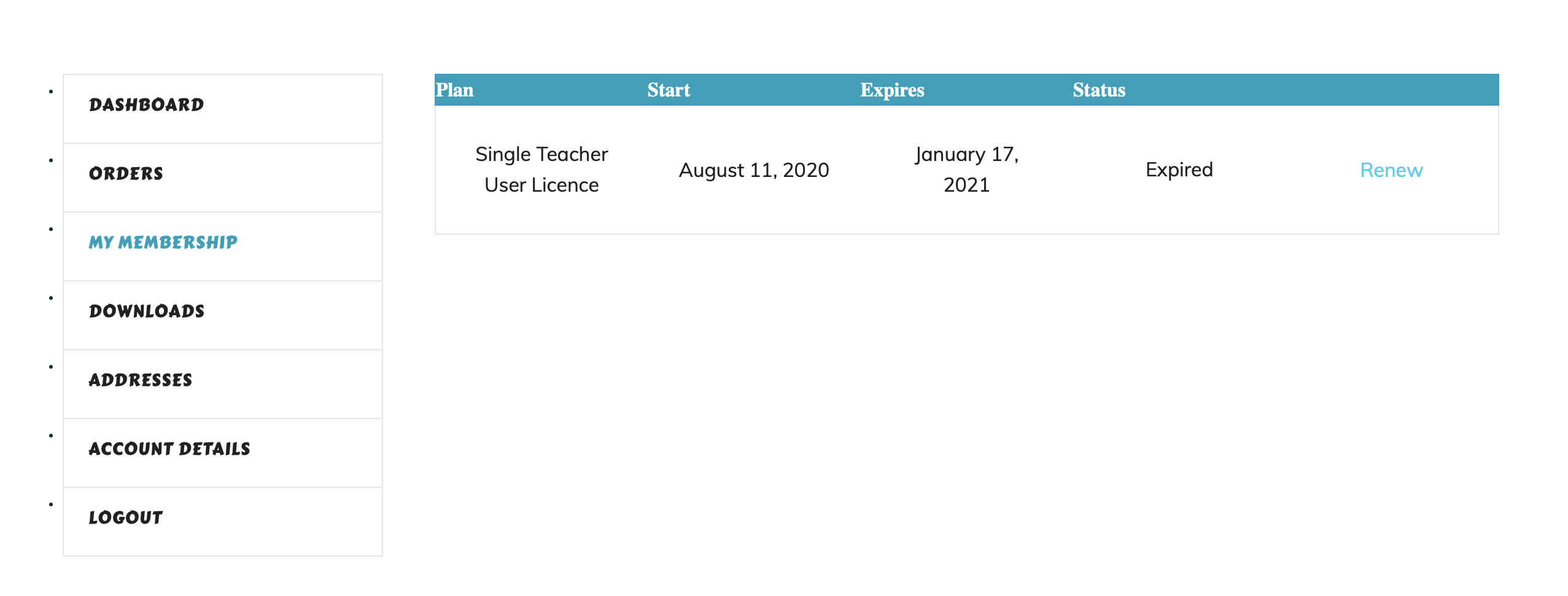
Task: Open the Dashboard menu item
Action: [146, 105]
